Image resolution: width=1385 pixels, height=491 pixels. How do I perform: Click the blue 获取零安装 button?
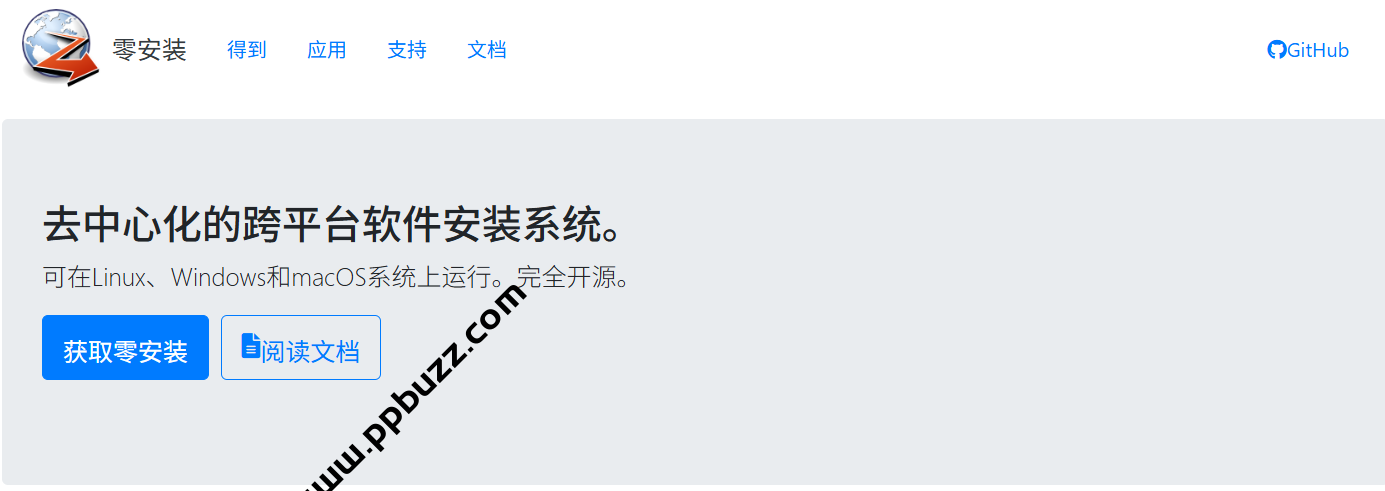pos(125,348)
